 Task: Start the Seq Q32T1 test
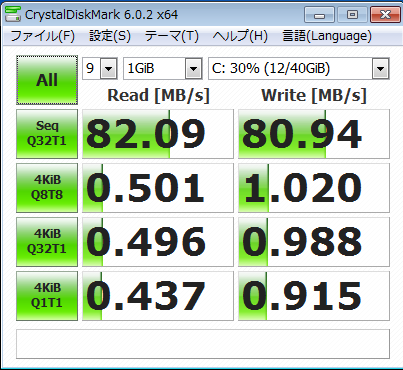click(x=47, y=134)
